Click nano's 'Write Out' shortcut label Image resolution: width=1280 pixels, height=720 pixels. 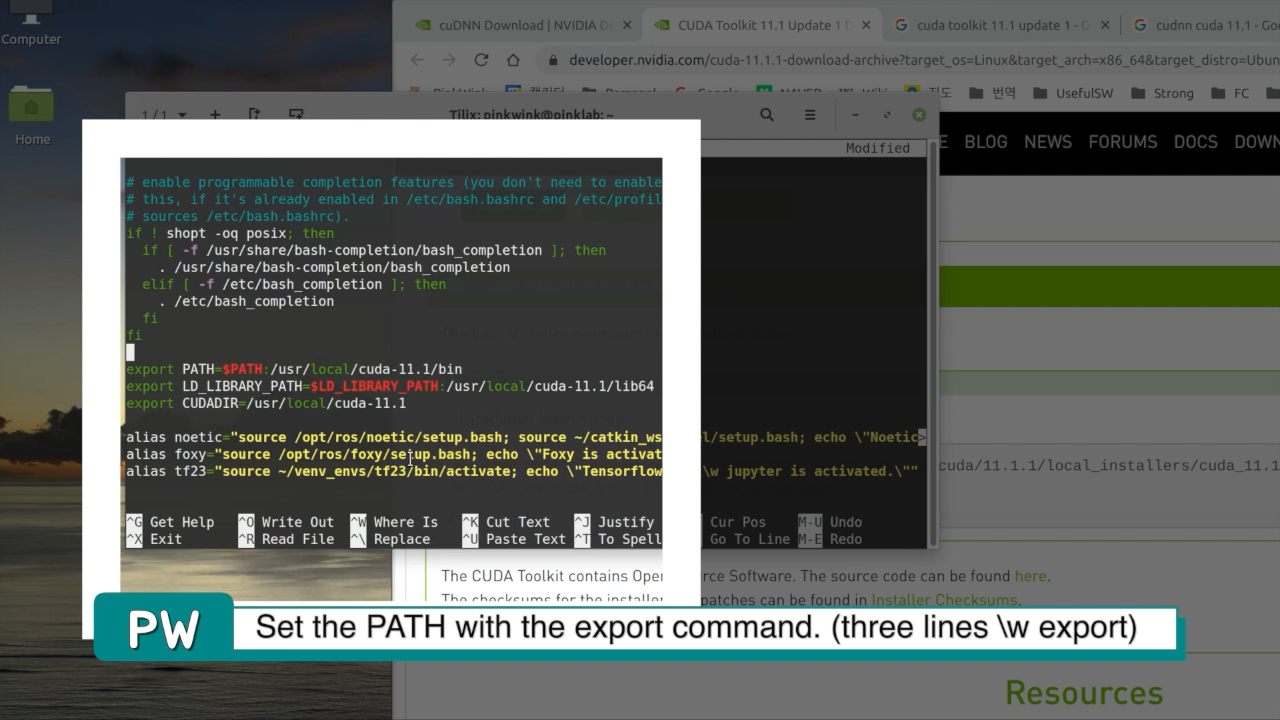pyautogui.click(x=298, y=522)
